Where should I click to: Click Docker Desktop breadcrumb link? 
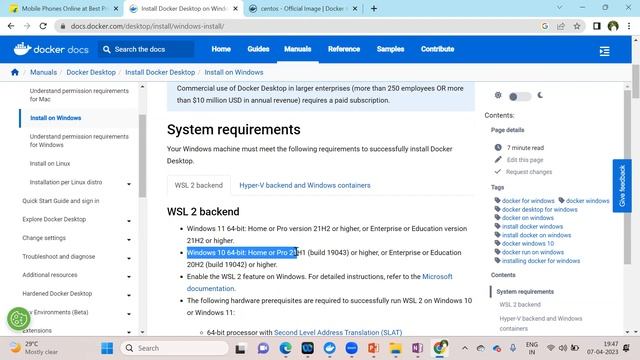tap(91, 72)
